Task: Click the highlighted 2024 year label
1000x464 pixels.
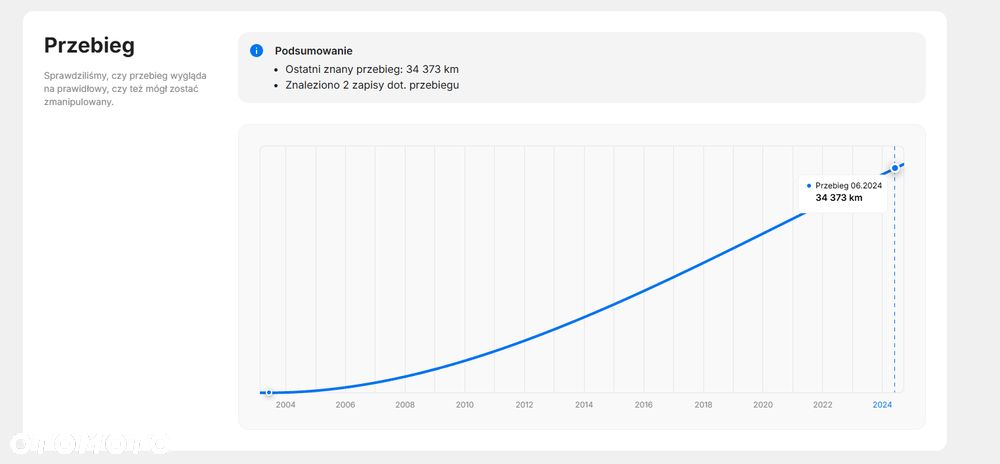Action: (882, 405)
